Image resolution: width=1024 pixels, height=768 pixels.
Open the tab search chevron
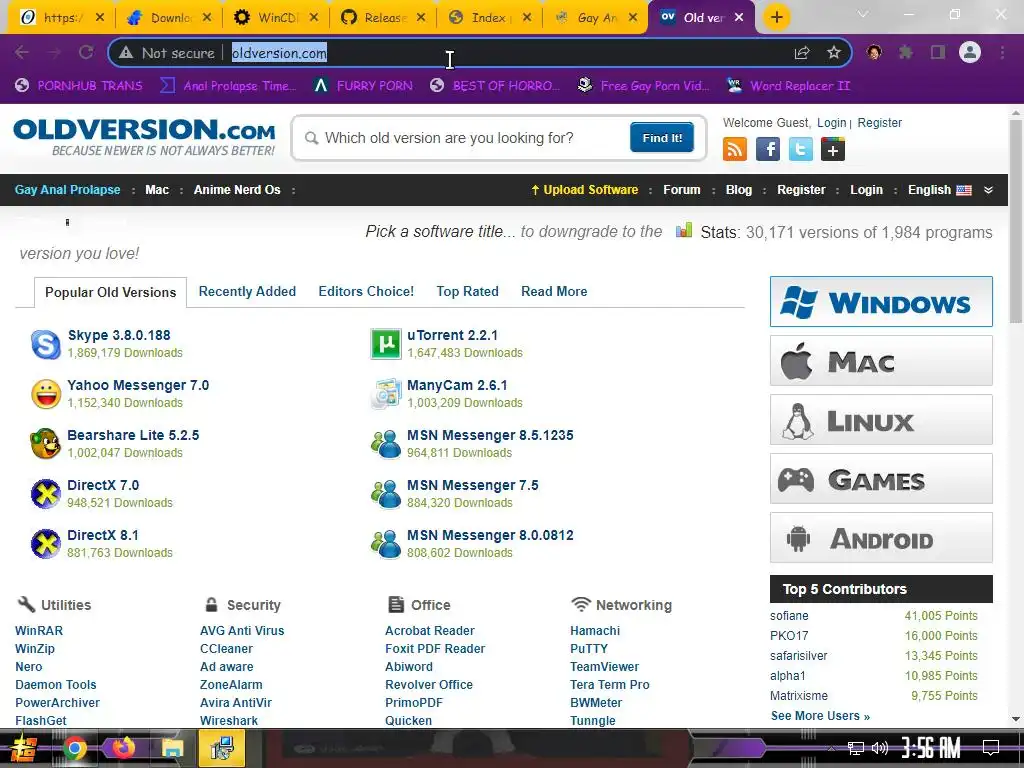[863, 14]
